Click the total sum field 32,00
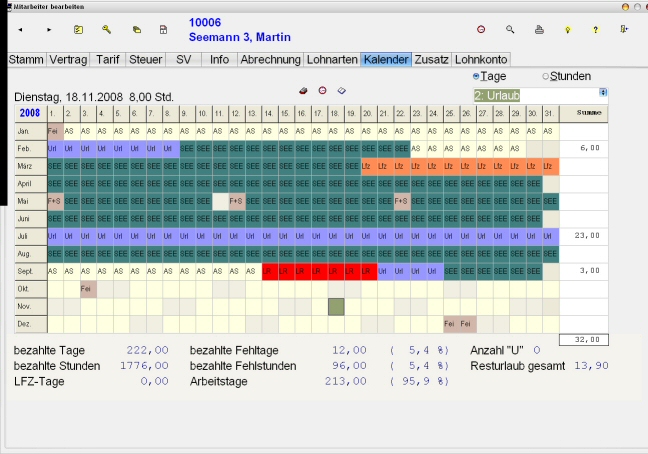Viewport: 648px width, 454px height. [584, 340]
